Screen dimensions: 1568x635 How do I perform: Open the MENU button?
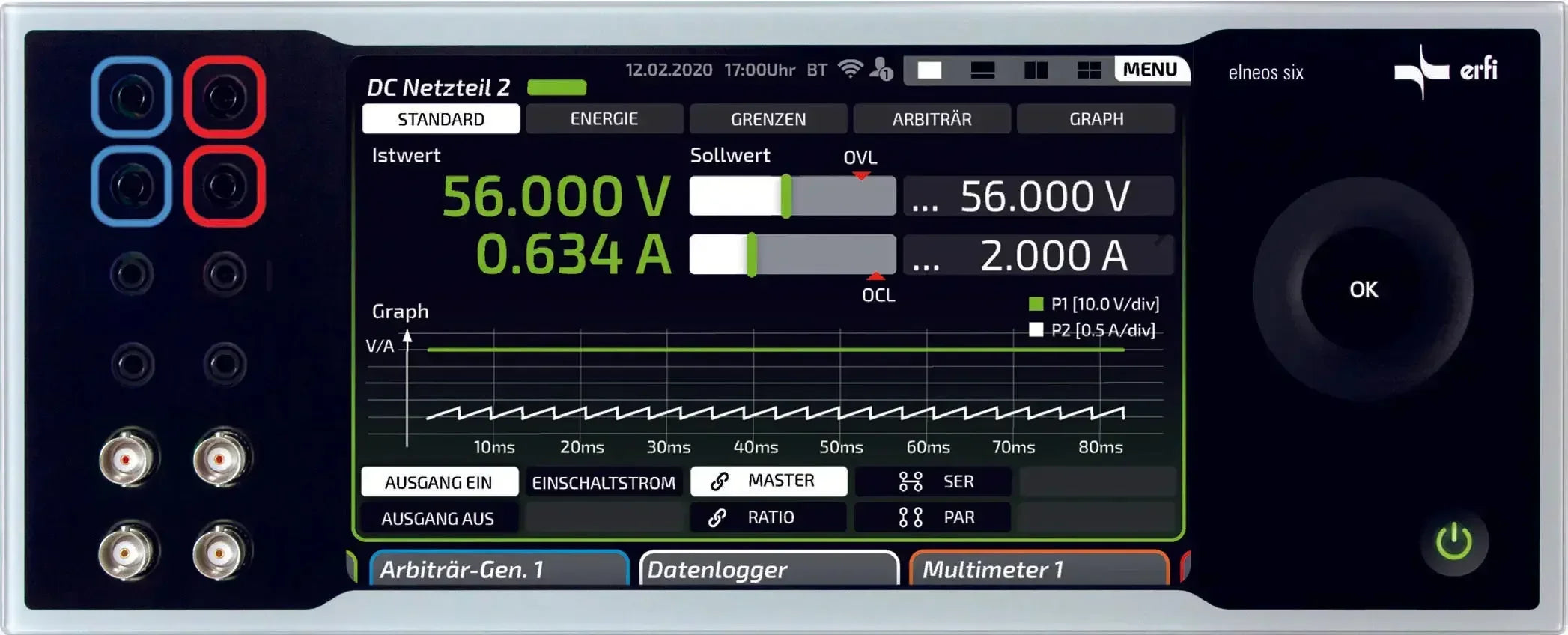1150,70
